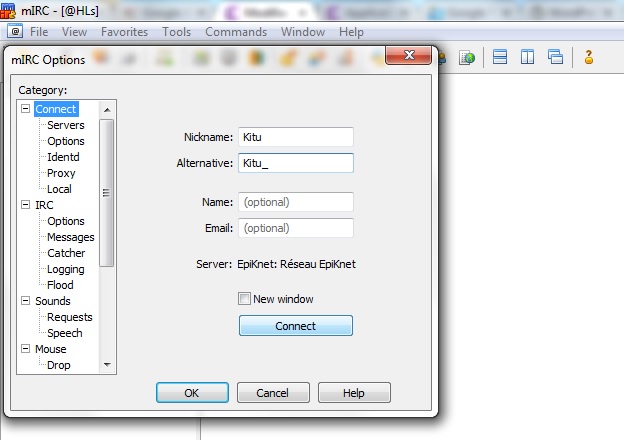The width and height of the screenshot is (624, 440).
Task: Click the Connect button under New window
Action: (296, 326)
